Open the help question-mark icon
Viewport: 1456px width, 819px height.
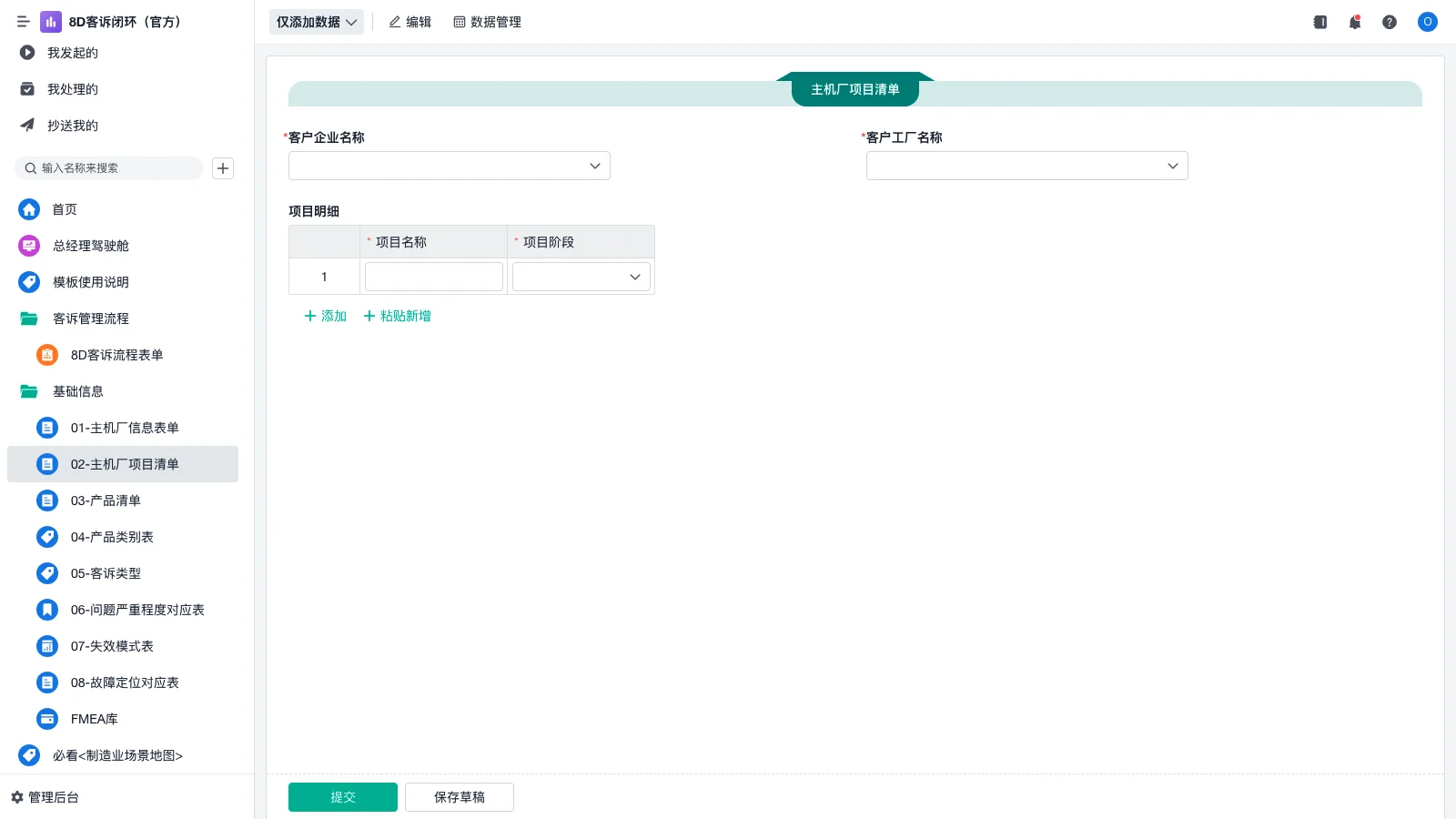[1390, 22]
